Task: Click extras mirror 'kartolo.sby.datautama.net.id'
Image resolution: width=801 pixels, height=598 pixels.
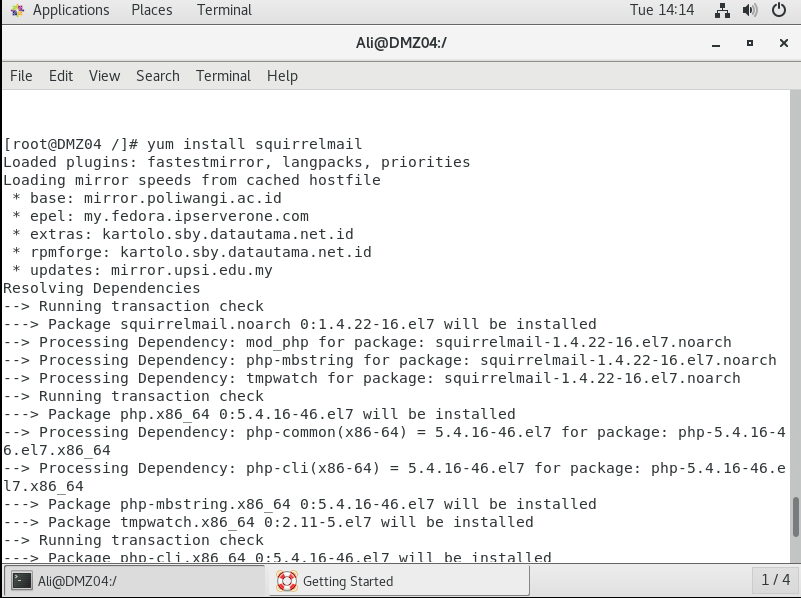Action: point(227,234)
